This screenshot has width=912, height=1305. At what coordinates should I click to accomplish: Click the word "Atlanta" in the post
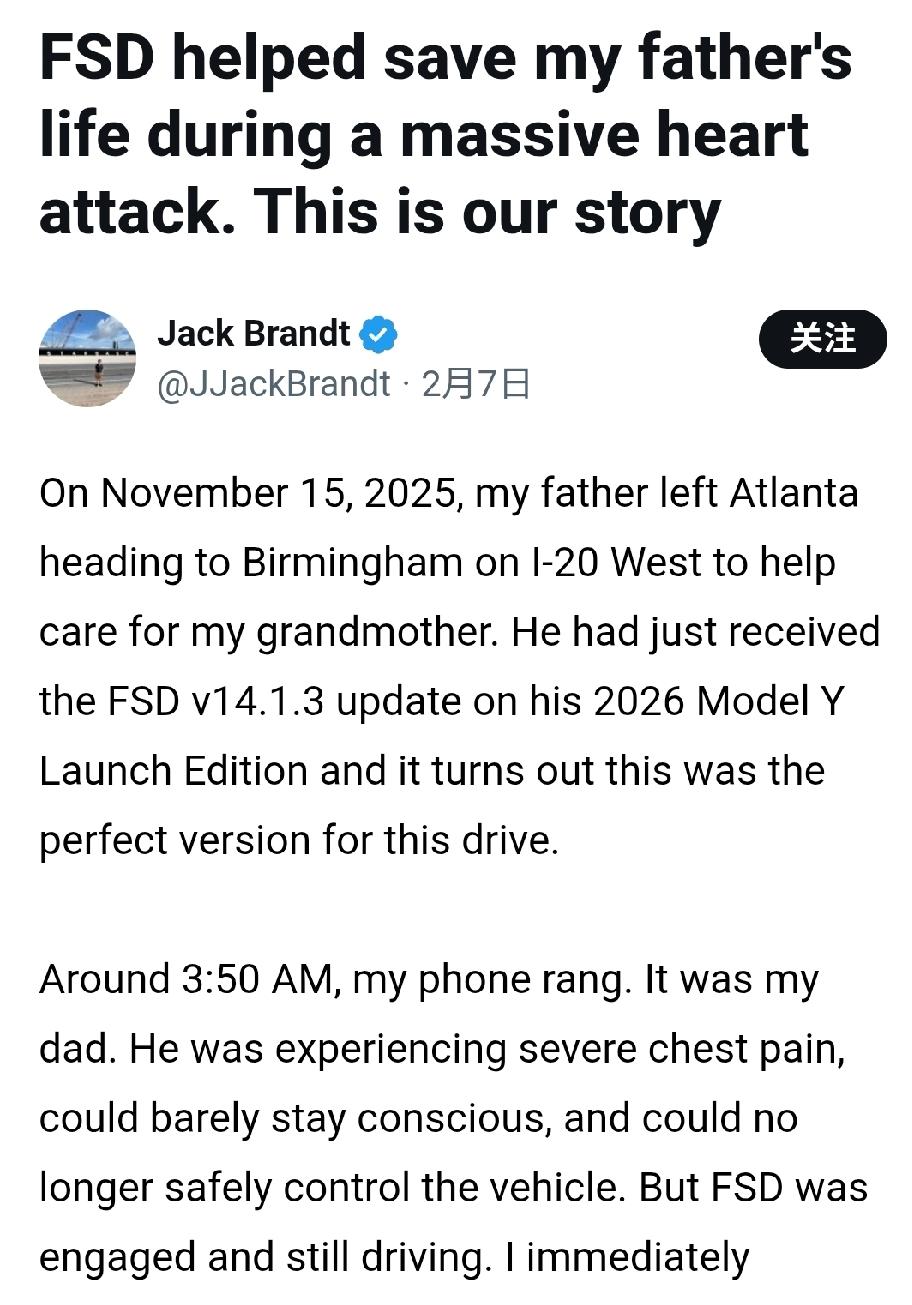[794, 494]
